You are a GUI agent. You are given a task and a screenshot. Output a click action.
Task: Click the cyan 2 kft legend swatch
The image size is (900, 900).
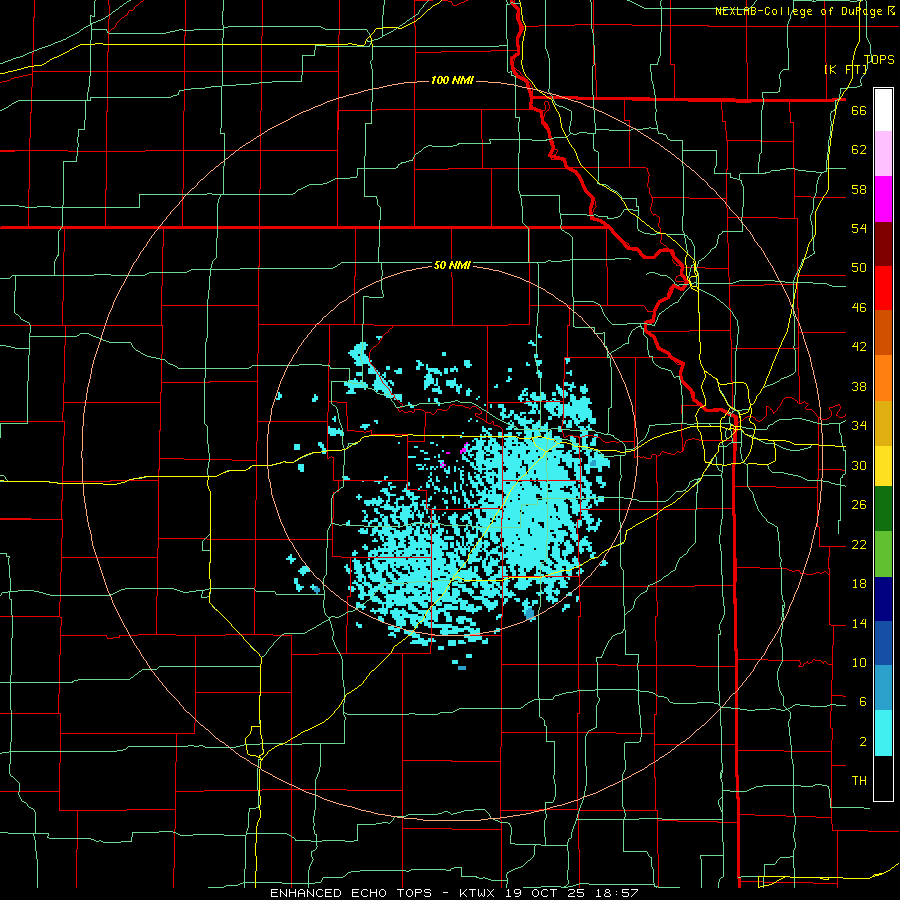click(883, 733)
